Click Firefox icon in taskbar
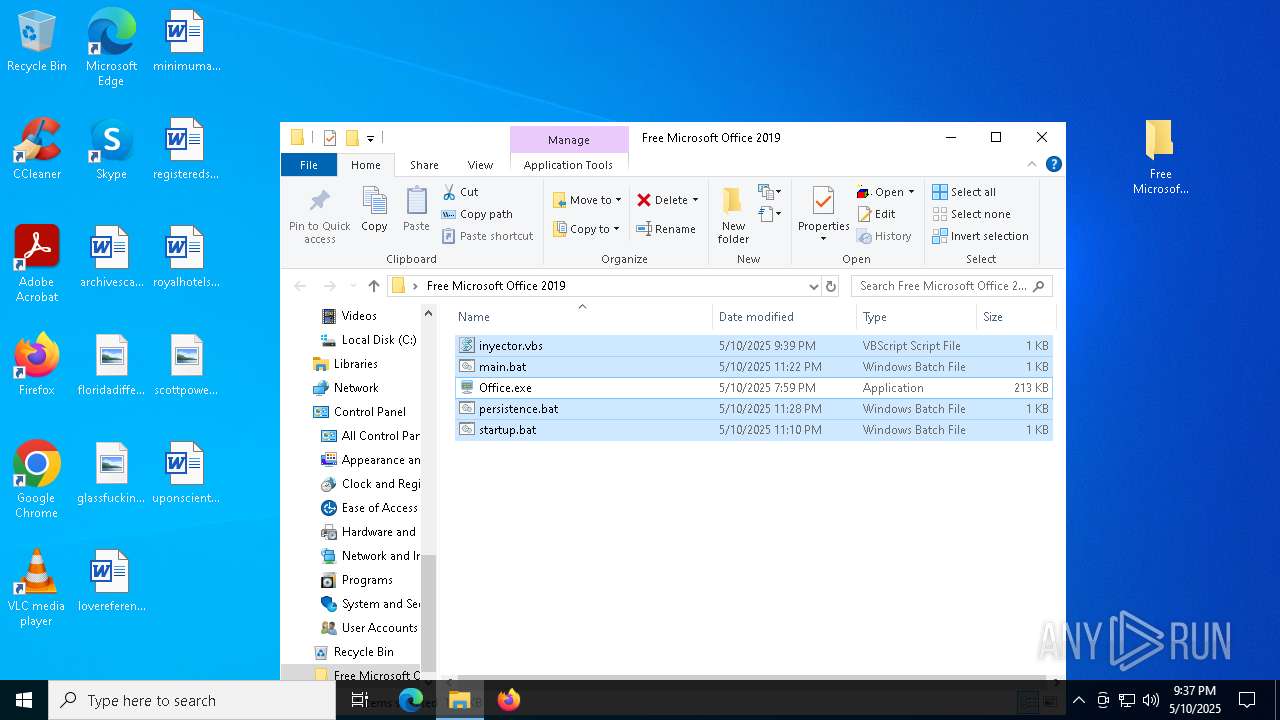 [508, 700]
